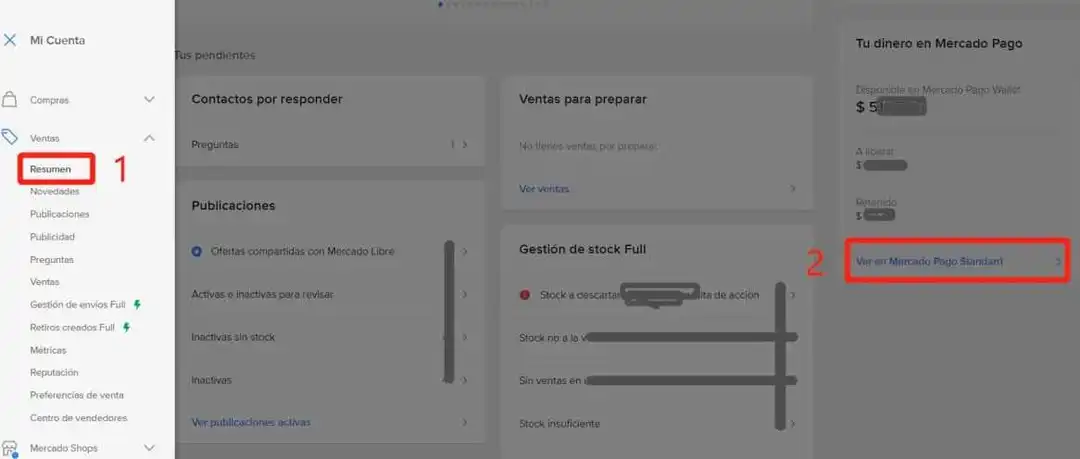Close the Mi Cuenta sidebar with X
1080x459 pixels.
pos(10,40)
